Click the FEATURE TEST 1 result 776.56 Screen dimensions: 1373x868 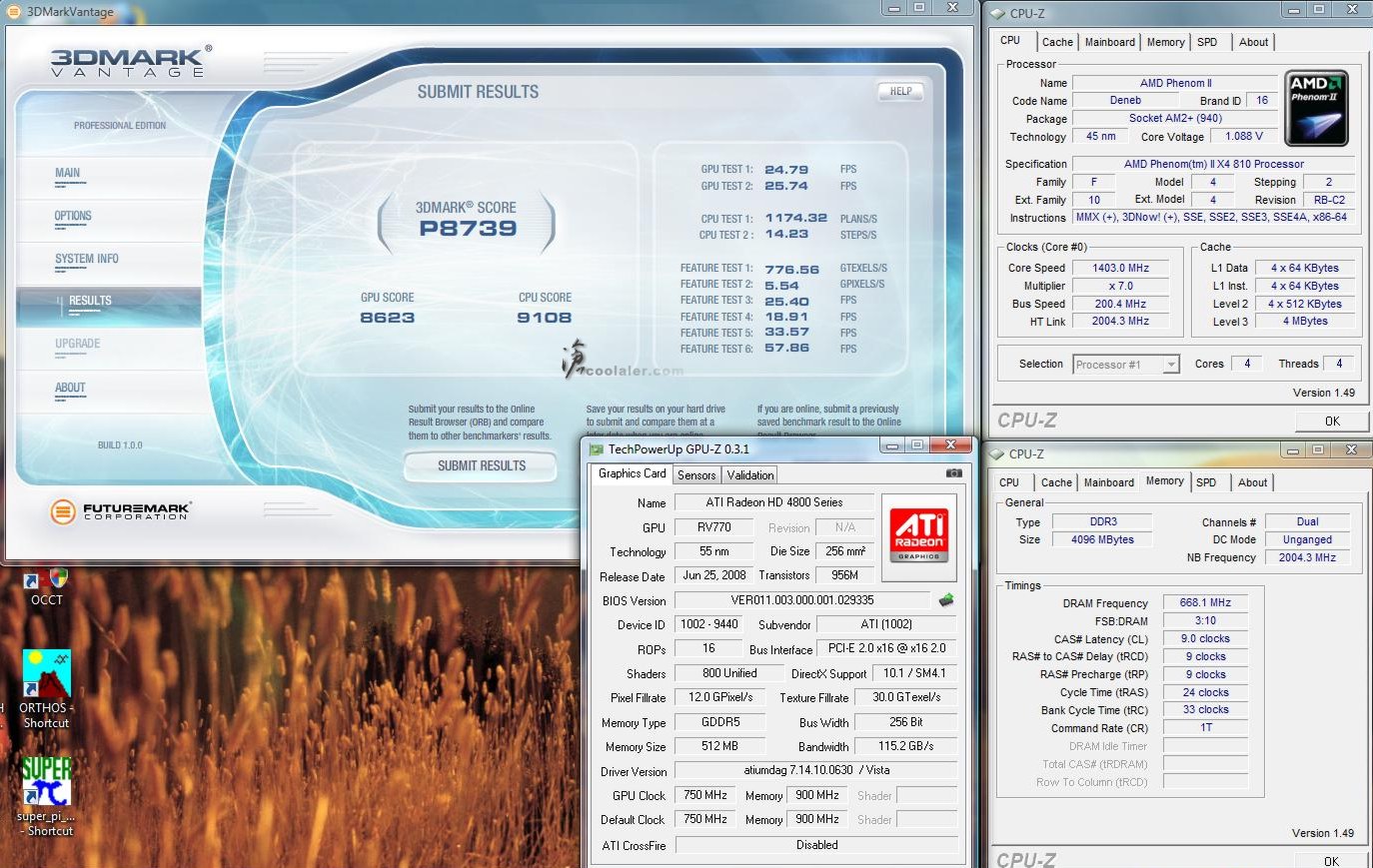[x=791, y=270]
